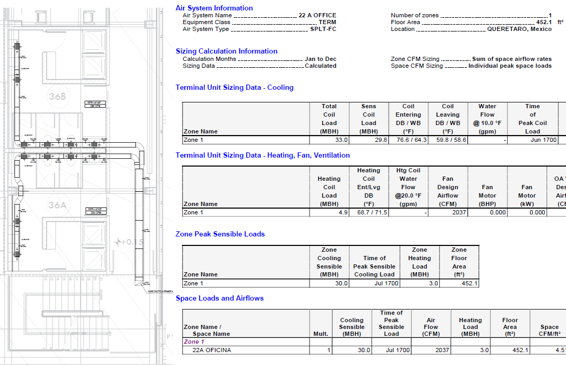The height and width of the screenshot is (366, 566).
Task: Click the Air System Information heading
Action: coord(214,8)
